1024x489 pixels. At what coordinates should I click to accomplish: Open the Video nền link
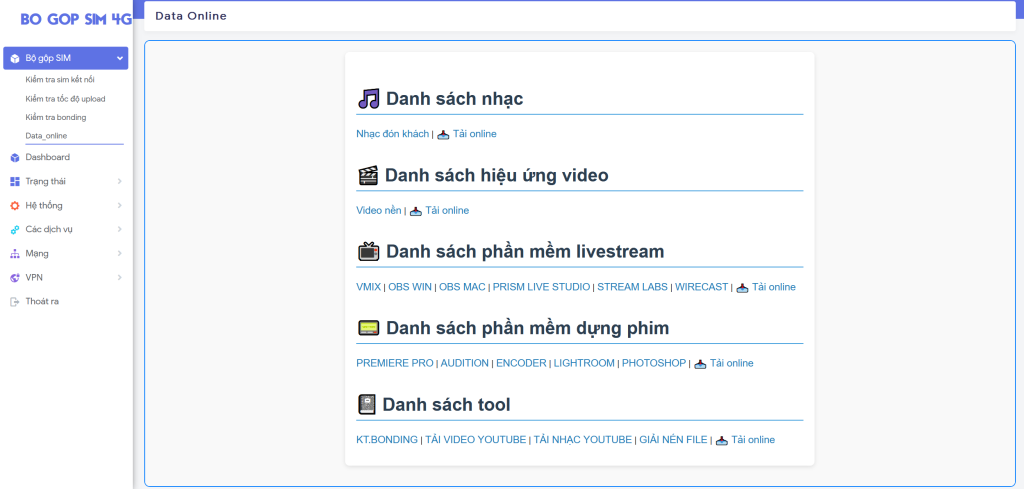tap(379, 210)
